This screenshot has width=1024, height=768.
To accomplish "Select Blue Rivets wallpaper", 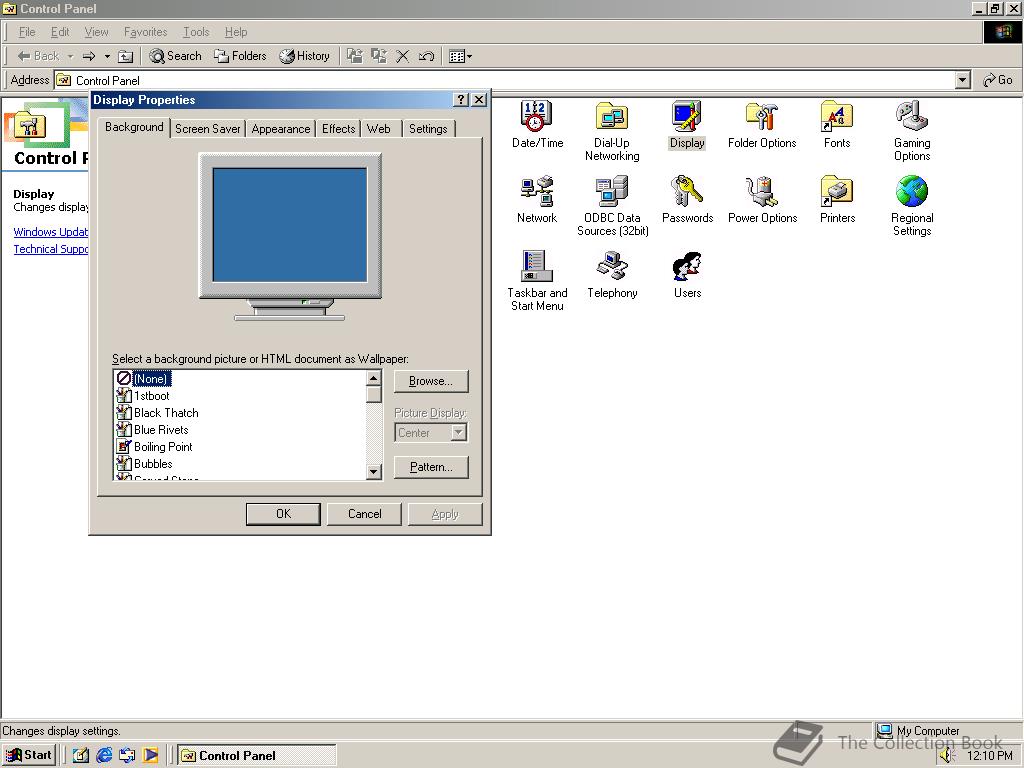I will pyautogui.click(x=153, y=430).
